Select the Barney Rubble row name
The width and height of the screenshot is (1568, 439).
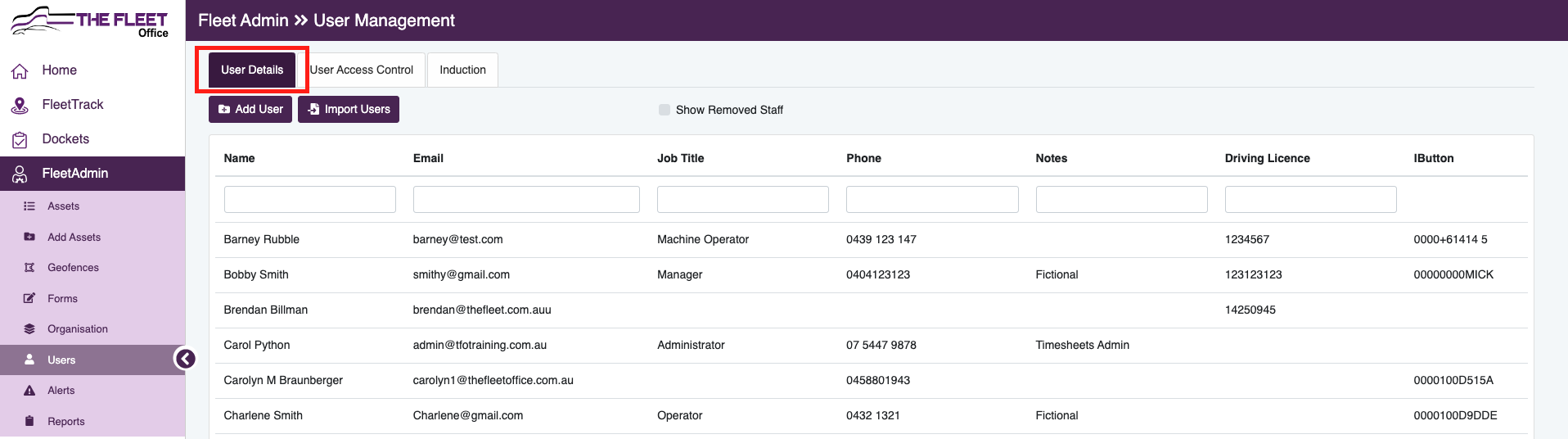click(x=261, y=239)
